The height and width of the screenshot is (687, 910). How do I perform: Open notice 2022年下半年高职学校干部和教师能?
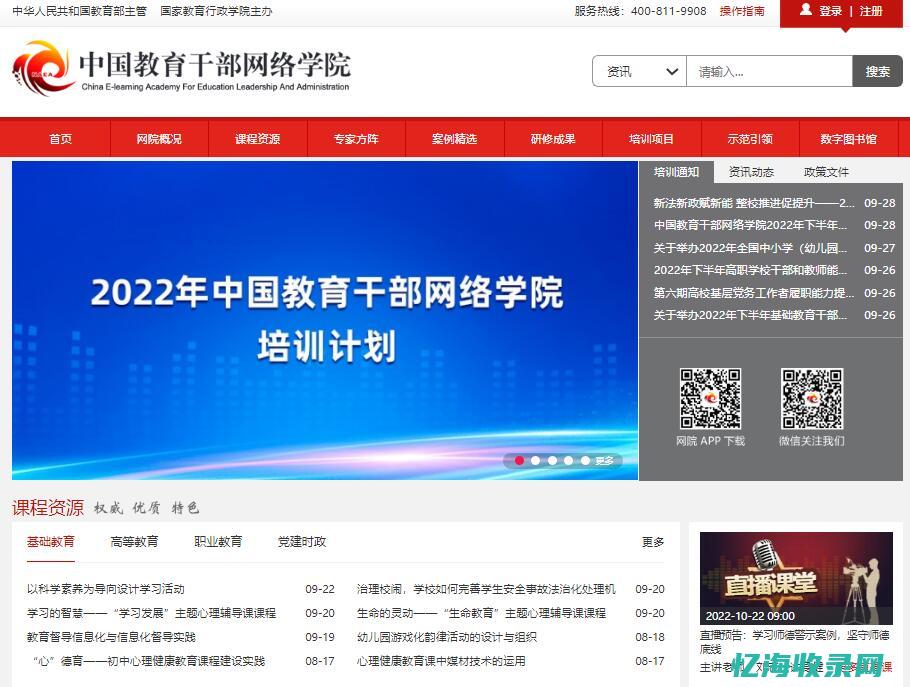click(750, 270)
